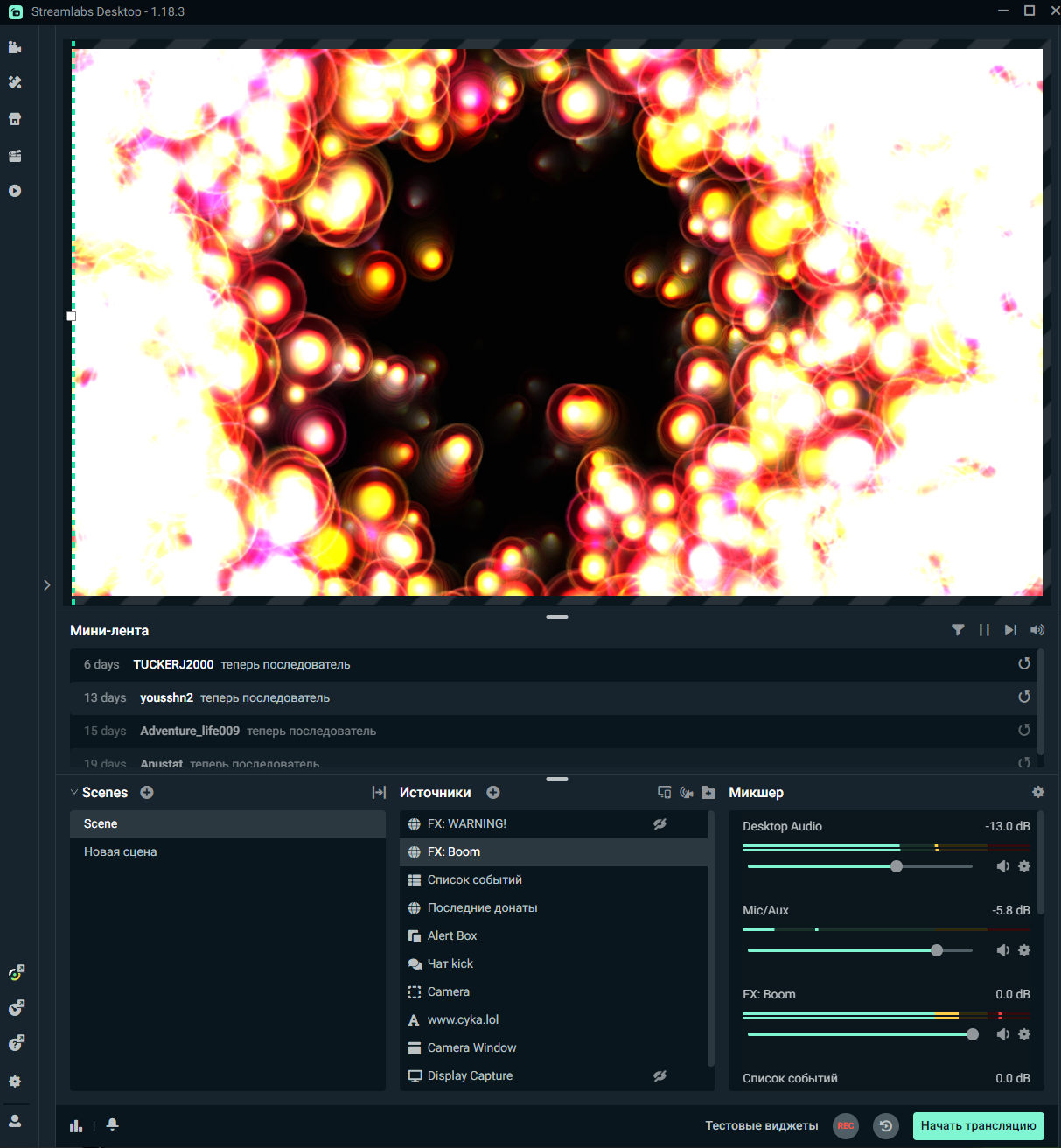Skip the current alert in mini-feed
The height and width of the screenshot is (1148, 1061).
[1010, 630]
